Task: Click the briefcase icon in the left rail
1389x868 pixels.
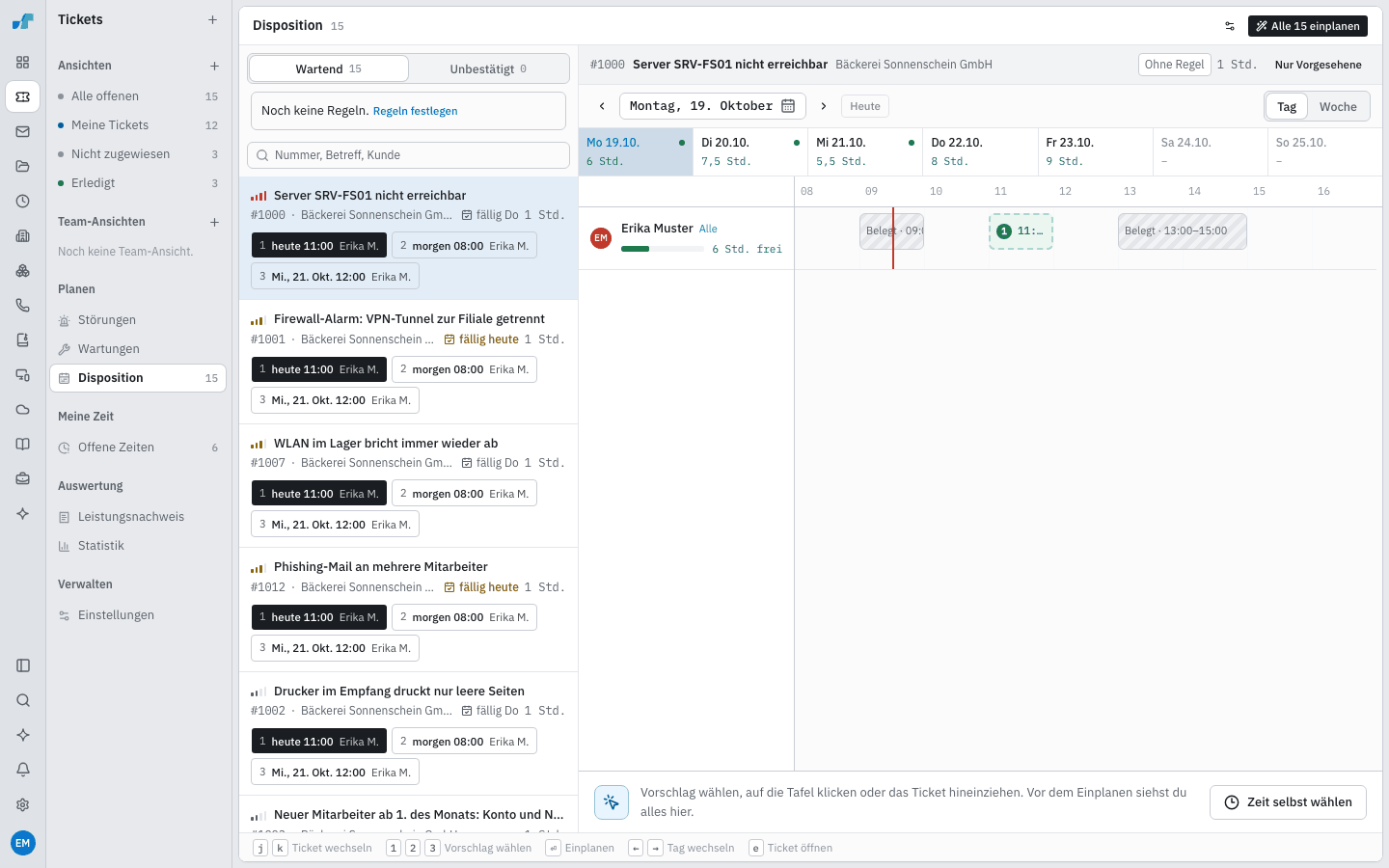Action: coord(23,479)
